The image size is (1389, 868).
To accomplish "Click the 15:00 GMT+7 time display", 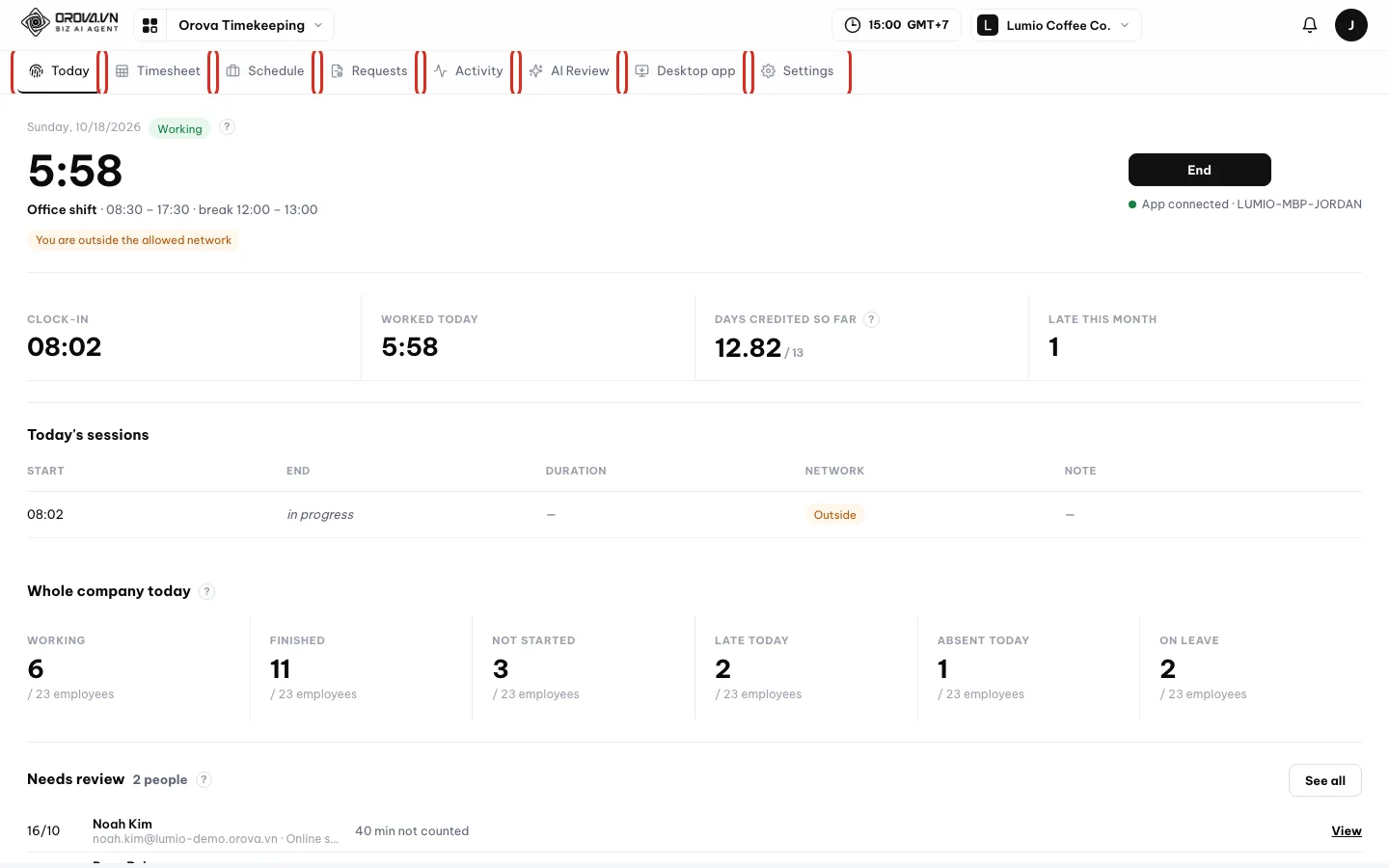I will [896, 25].
